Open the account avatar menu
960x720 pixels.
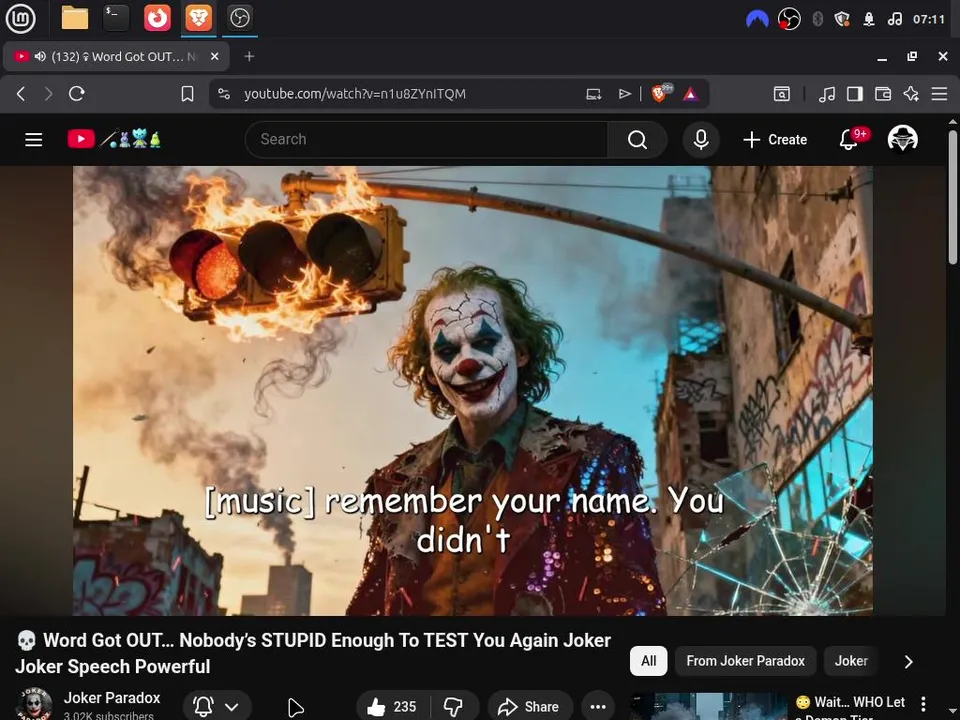(902, 139)
